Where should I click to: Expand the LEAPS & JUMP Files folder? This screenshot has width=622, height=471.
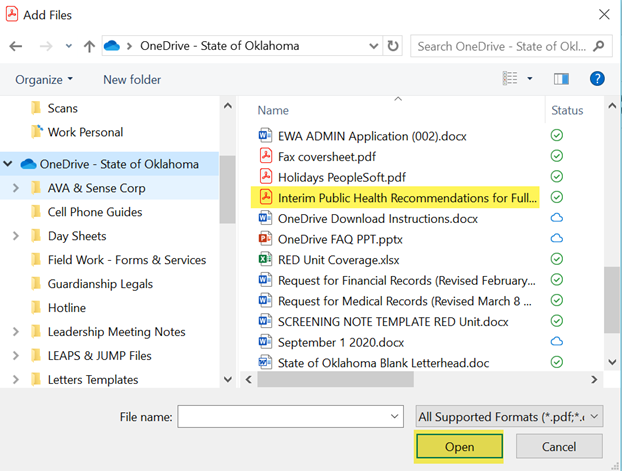15,355
